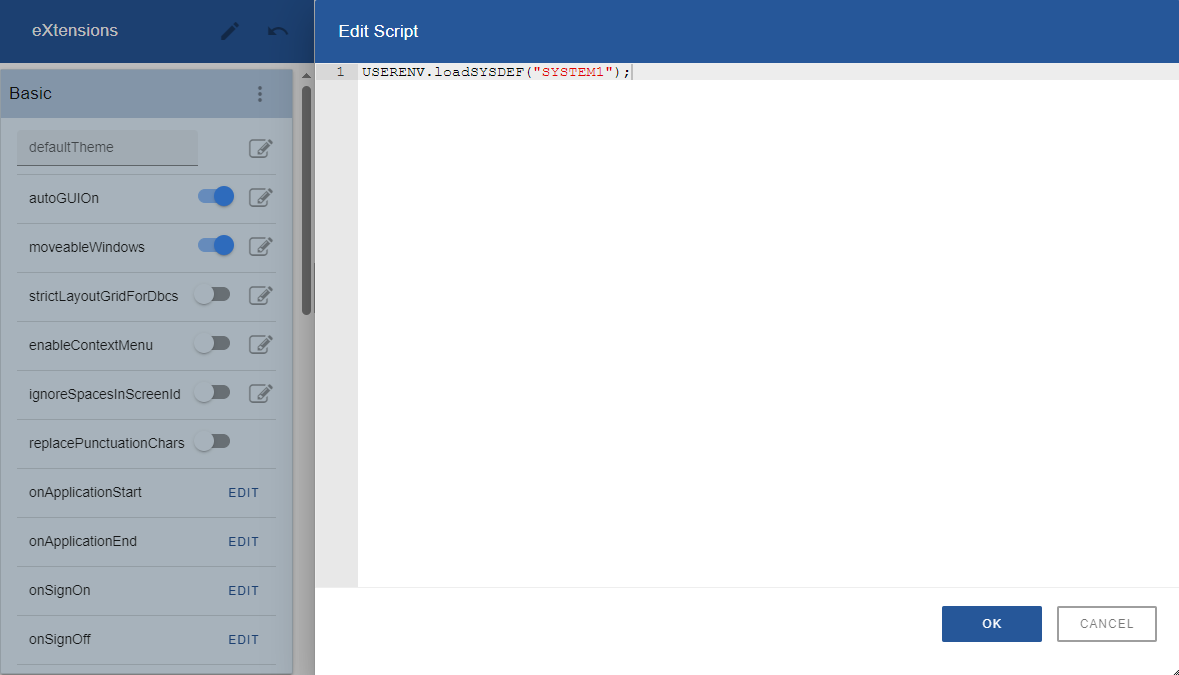The image size is (1179, 675).
Task: Click edit icon for autoGUIOn setting
Action: click(x=260, y=198)
